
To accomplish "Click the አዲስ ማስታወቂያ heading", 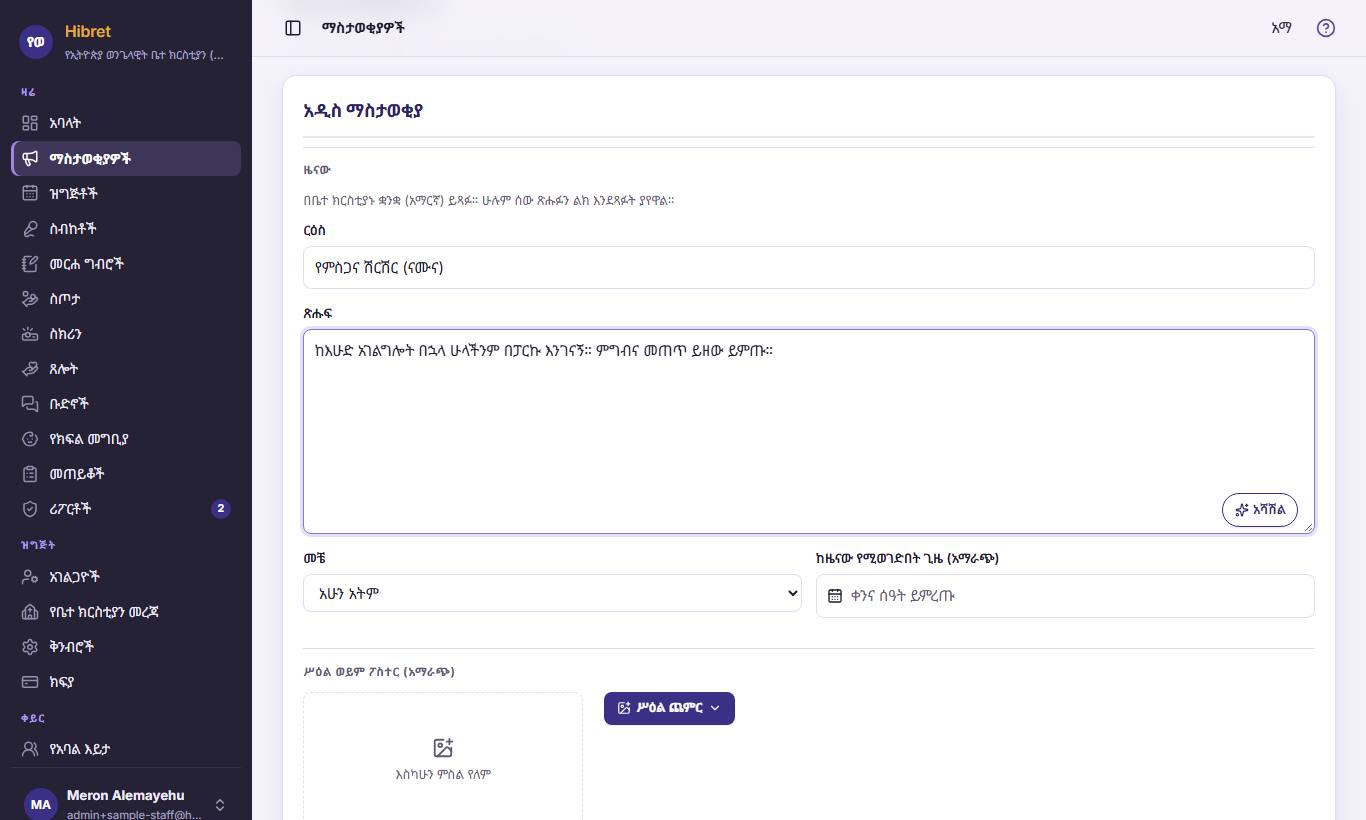I will pos(363,110).
